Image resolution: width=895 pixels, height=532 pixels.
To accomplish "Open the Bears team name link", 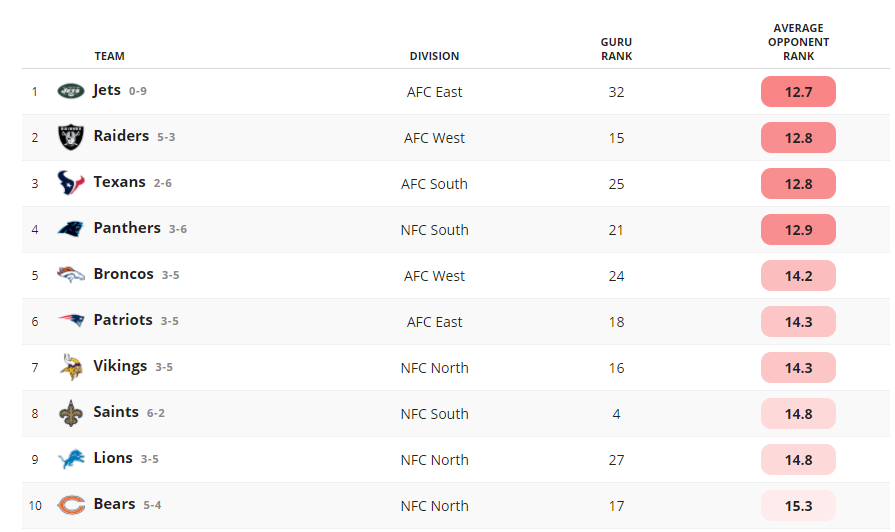I will coord(114,504).
